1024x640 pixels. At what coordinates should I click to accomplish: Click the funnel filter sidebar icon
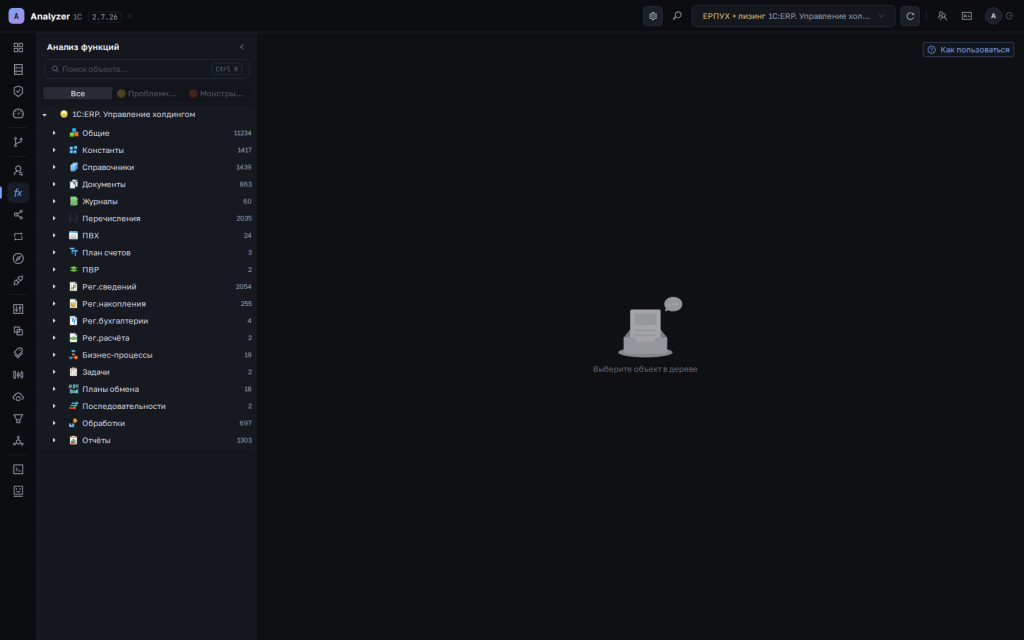[18, 419]
